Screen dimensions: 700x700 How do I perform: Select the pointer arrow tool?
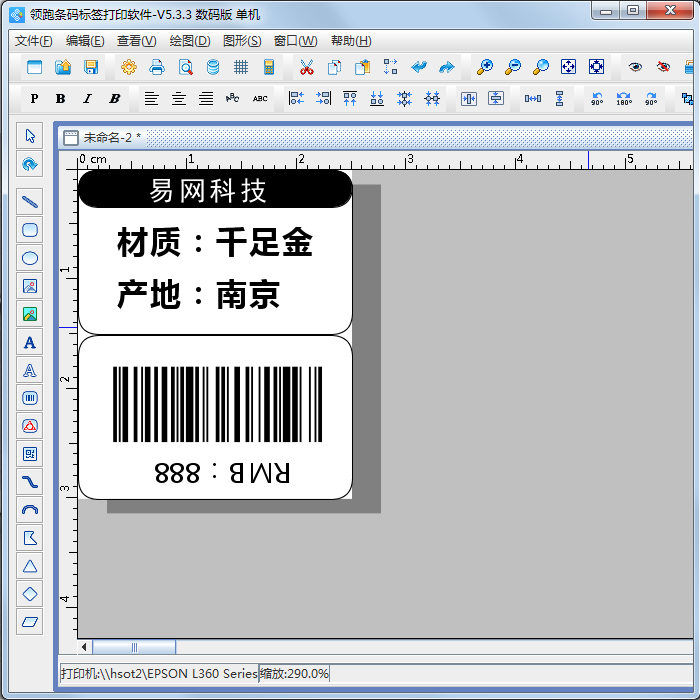(30, 136)
